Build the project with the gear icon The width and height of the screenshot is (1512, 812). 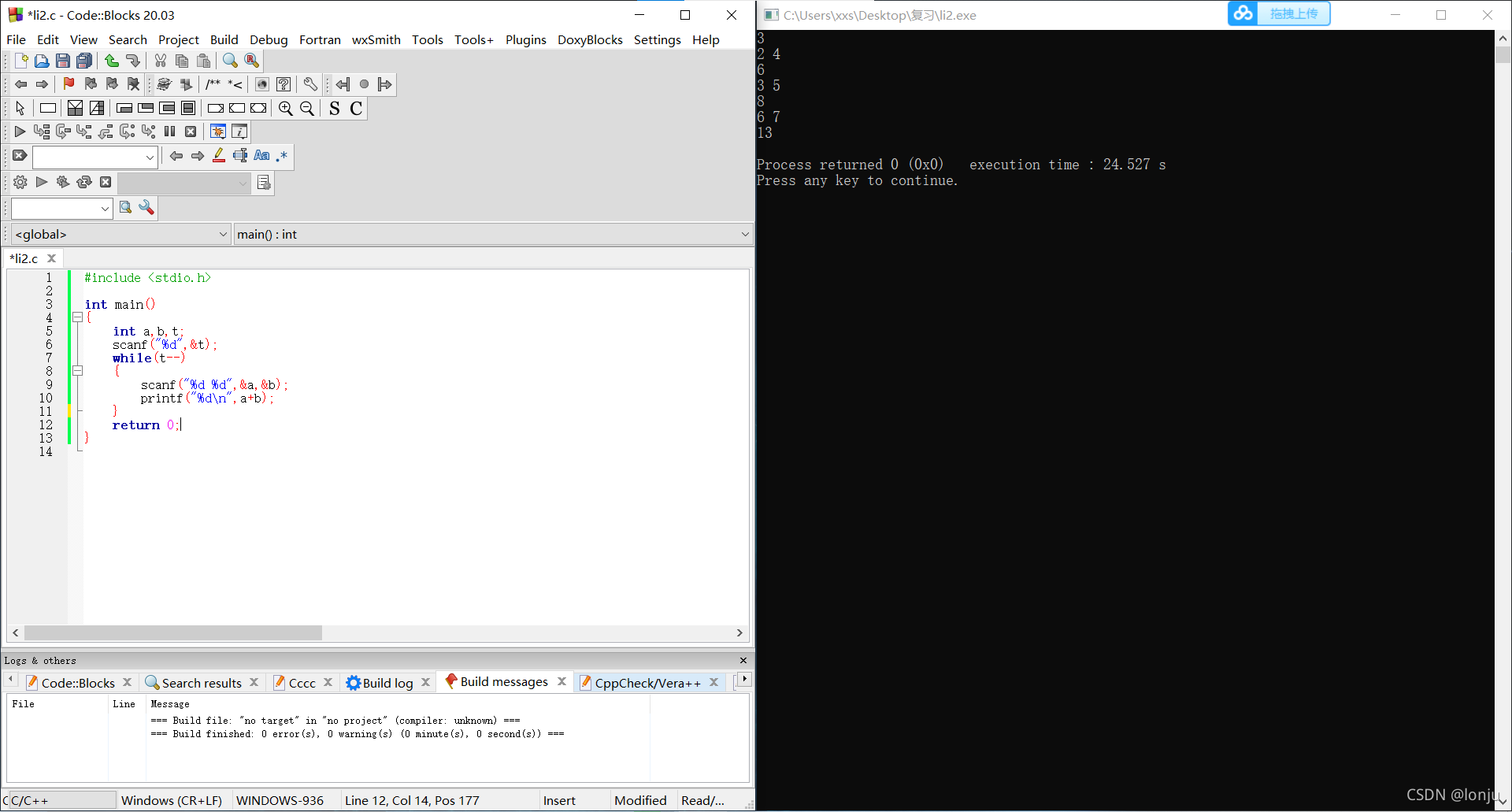pos(20,183)
